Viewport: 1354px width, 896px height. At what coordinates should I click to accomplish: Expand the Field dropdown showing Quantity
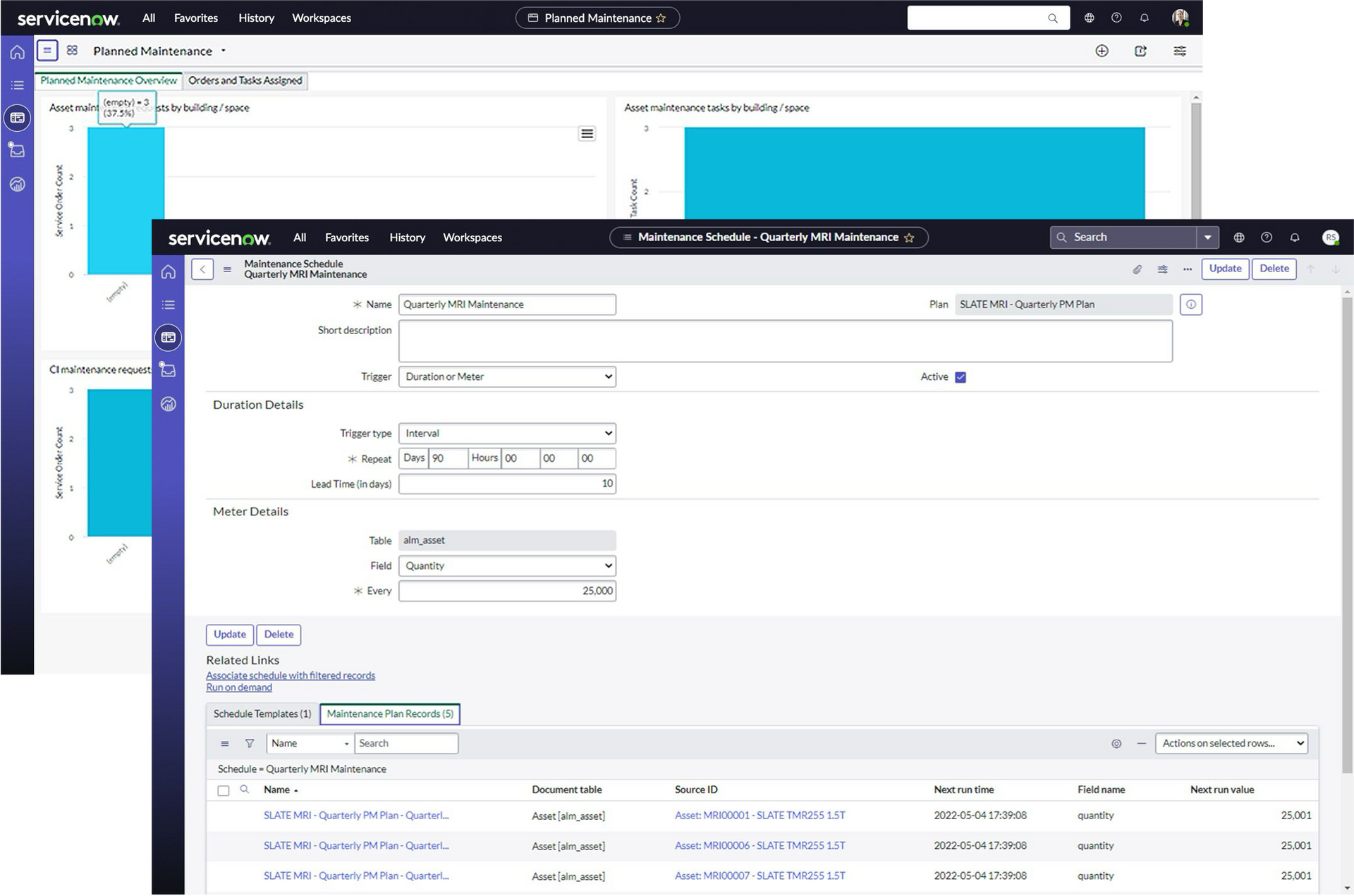[x=507, y=565]
